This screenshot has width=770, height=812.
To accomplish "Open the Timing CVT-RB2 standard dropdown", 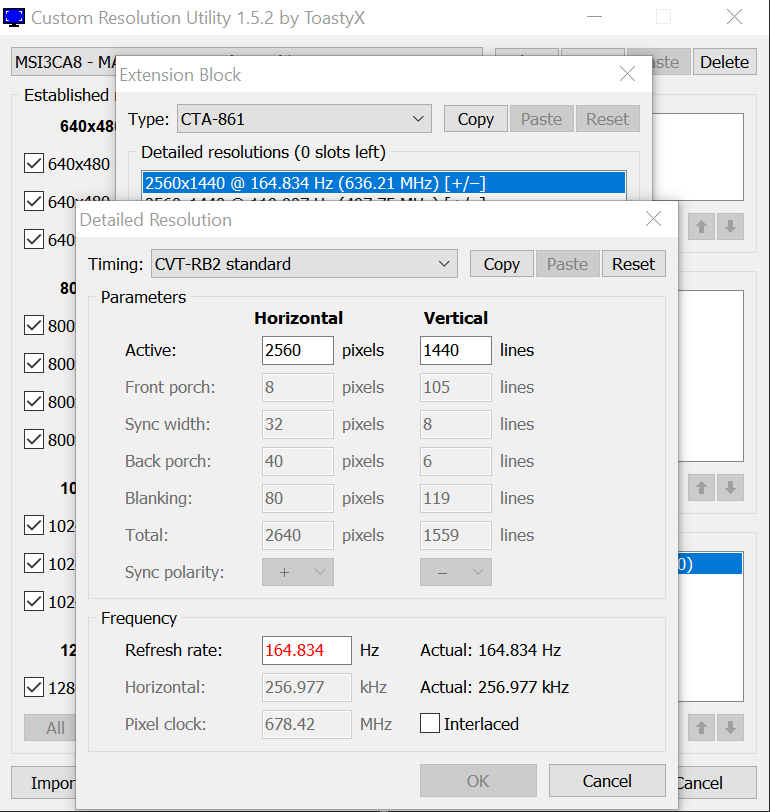I will tap(304, 264).
